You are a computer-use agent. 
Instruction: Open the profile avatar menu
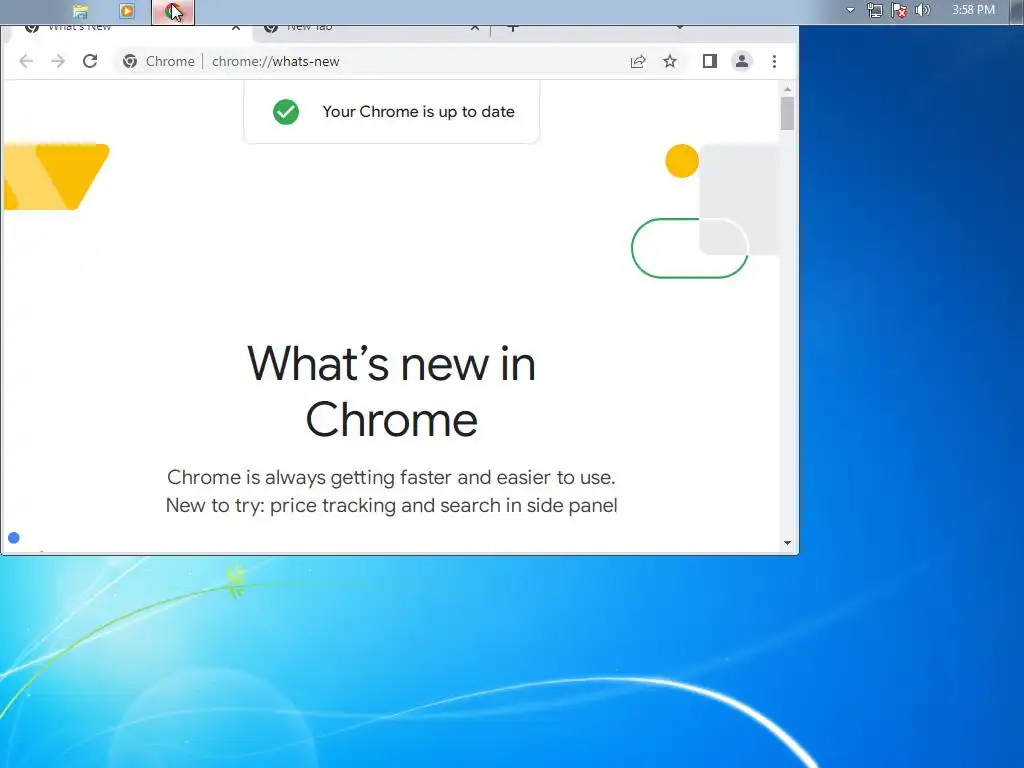742,61
